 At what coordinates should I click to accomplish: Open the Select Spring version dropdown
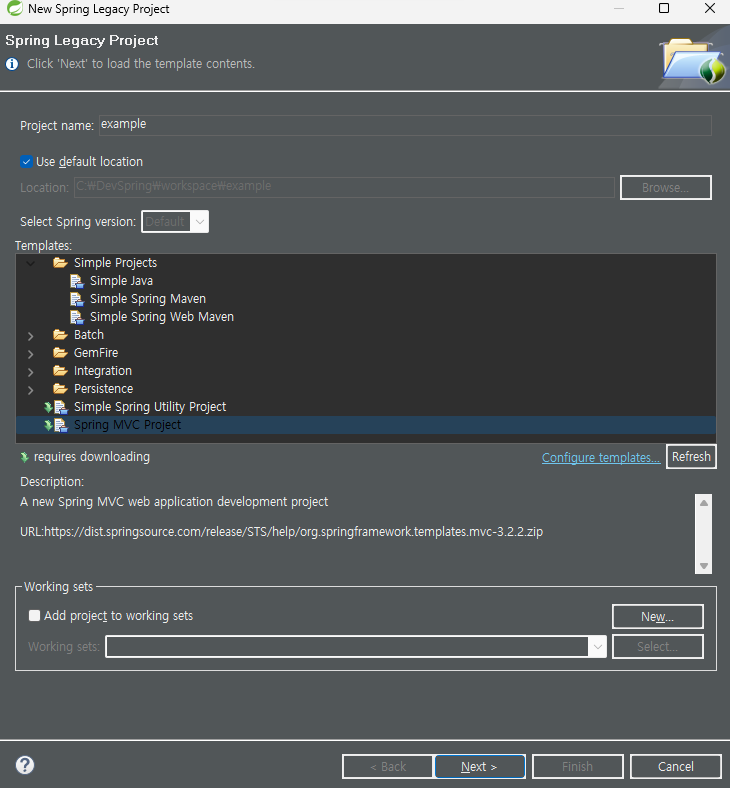(x=199, y=222)
